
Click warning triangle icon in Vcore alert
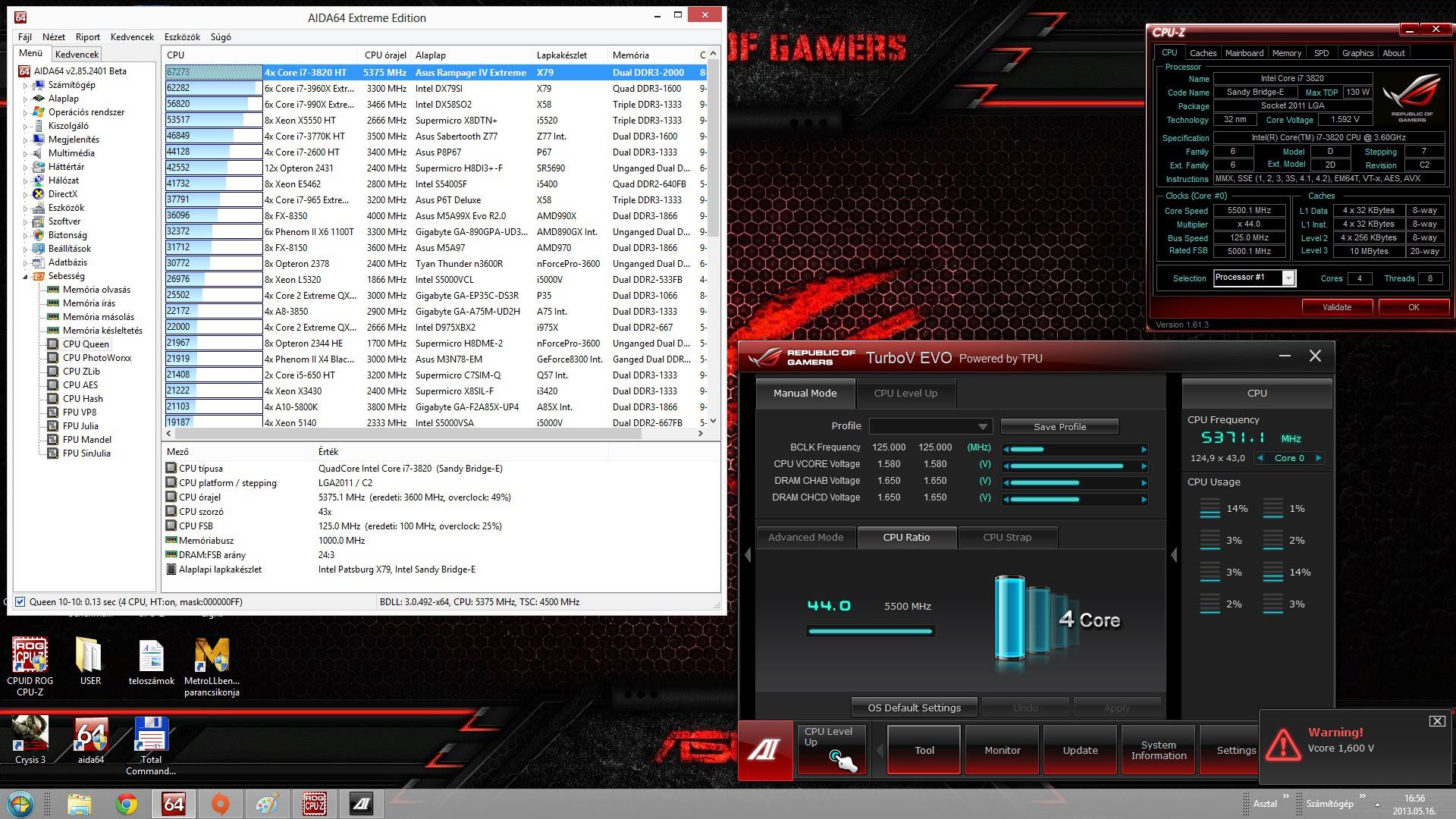[1283, 744]
